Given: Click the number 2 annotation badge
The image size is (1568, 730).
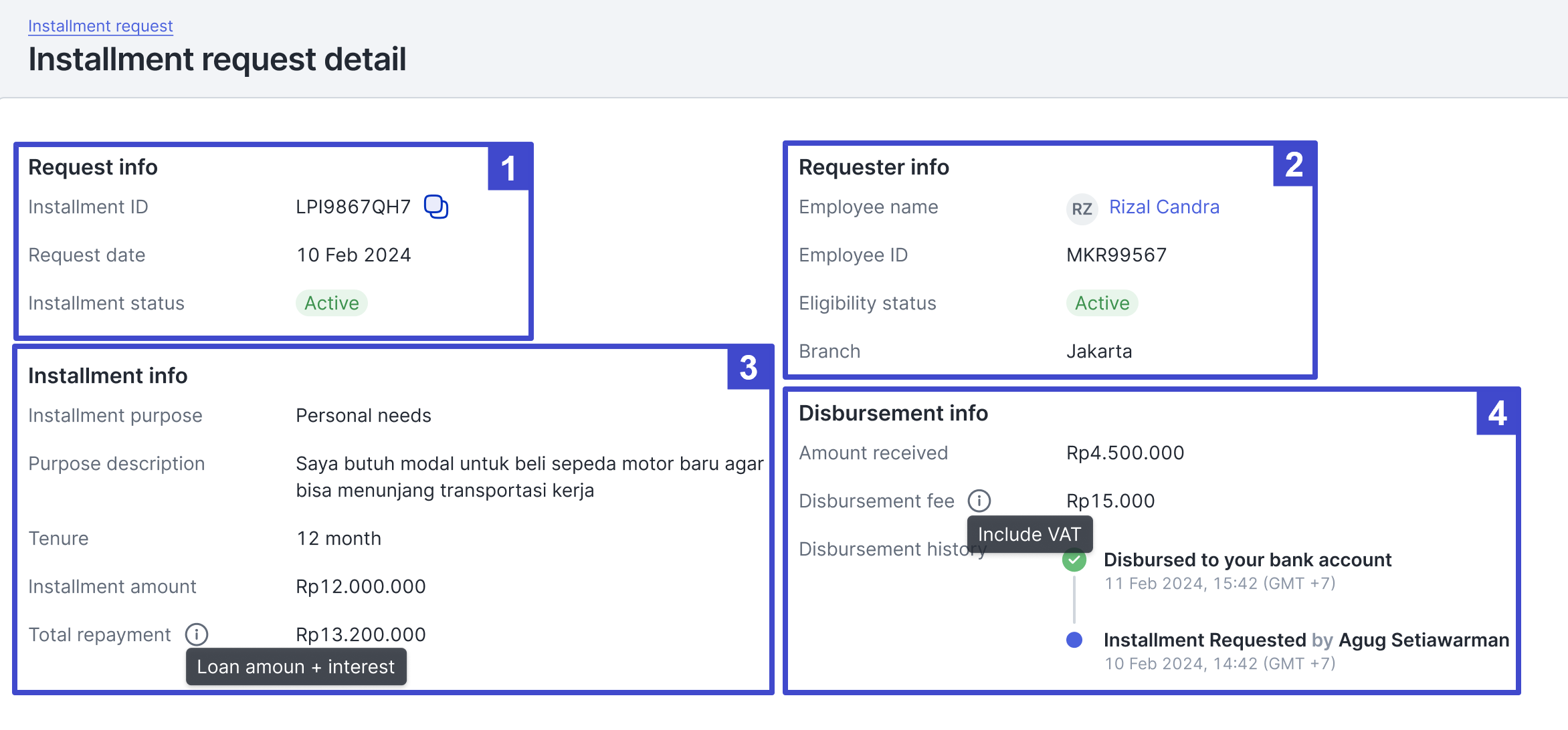Looking at the screenshot, I should coord(1294,165).
